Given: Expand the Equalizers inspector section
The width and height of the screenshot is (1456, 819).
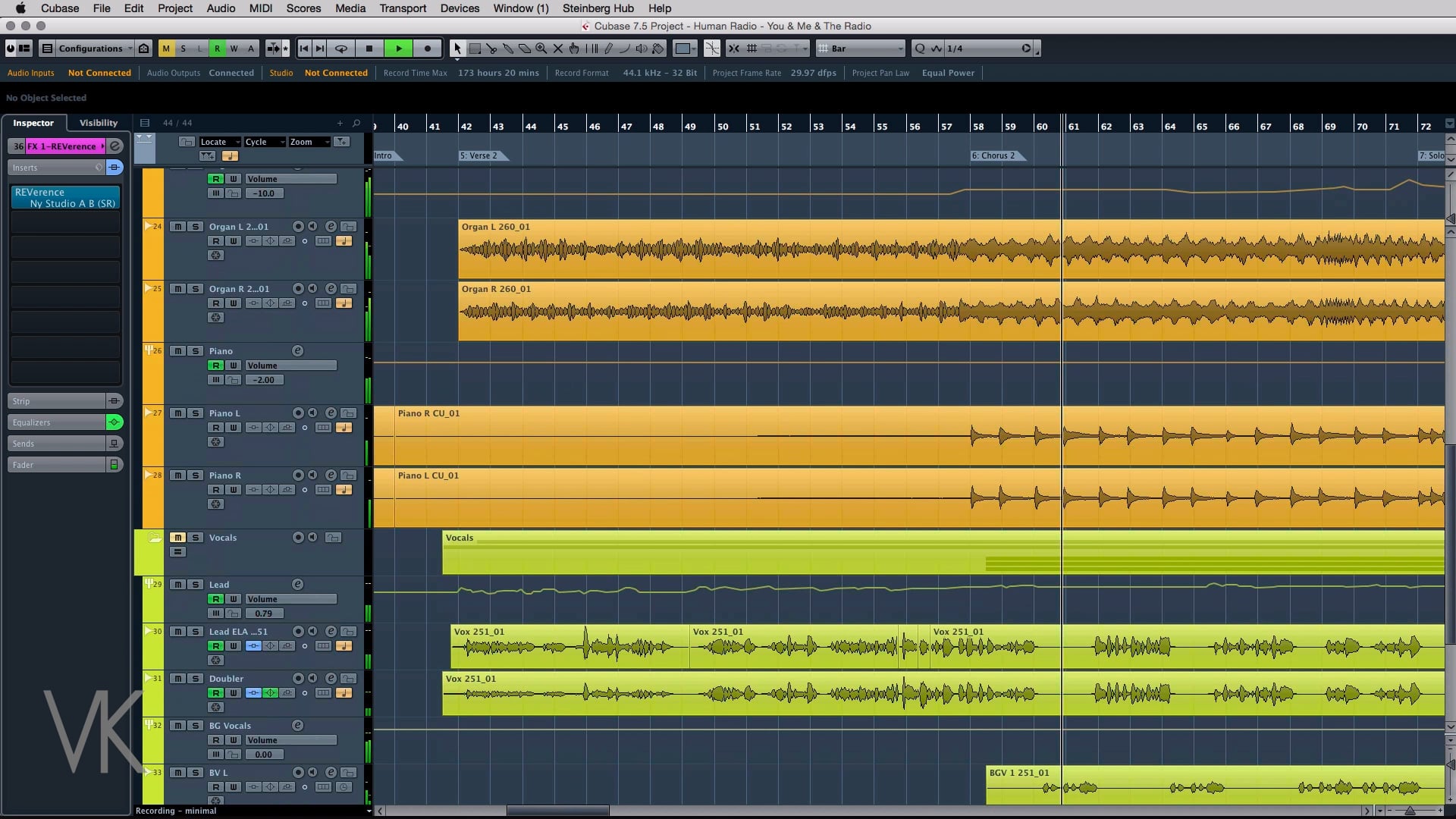Looking at the screenshot, I should [x=58, y=422].
